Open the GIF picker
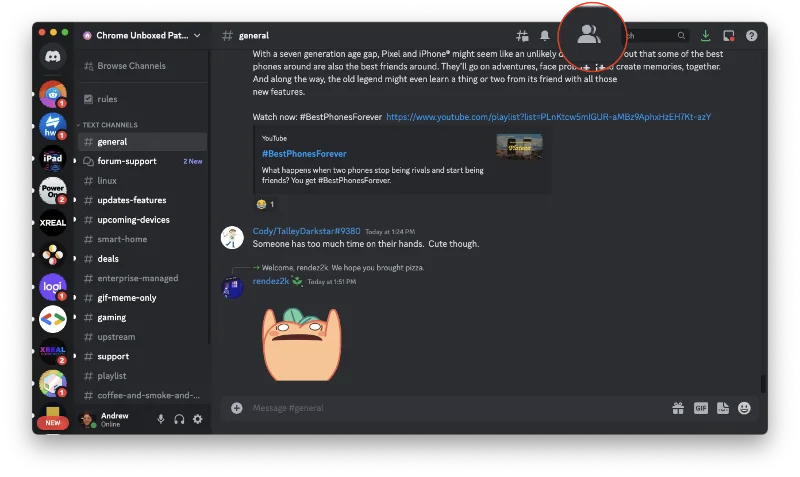The image size is (800, 477). (x=701, y=408)
